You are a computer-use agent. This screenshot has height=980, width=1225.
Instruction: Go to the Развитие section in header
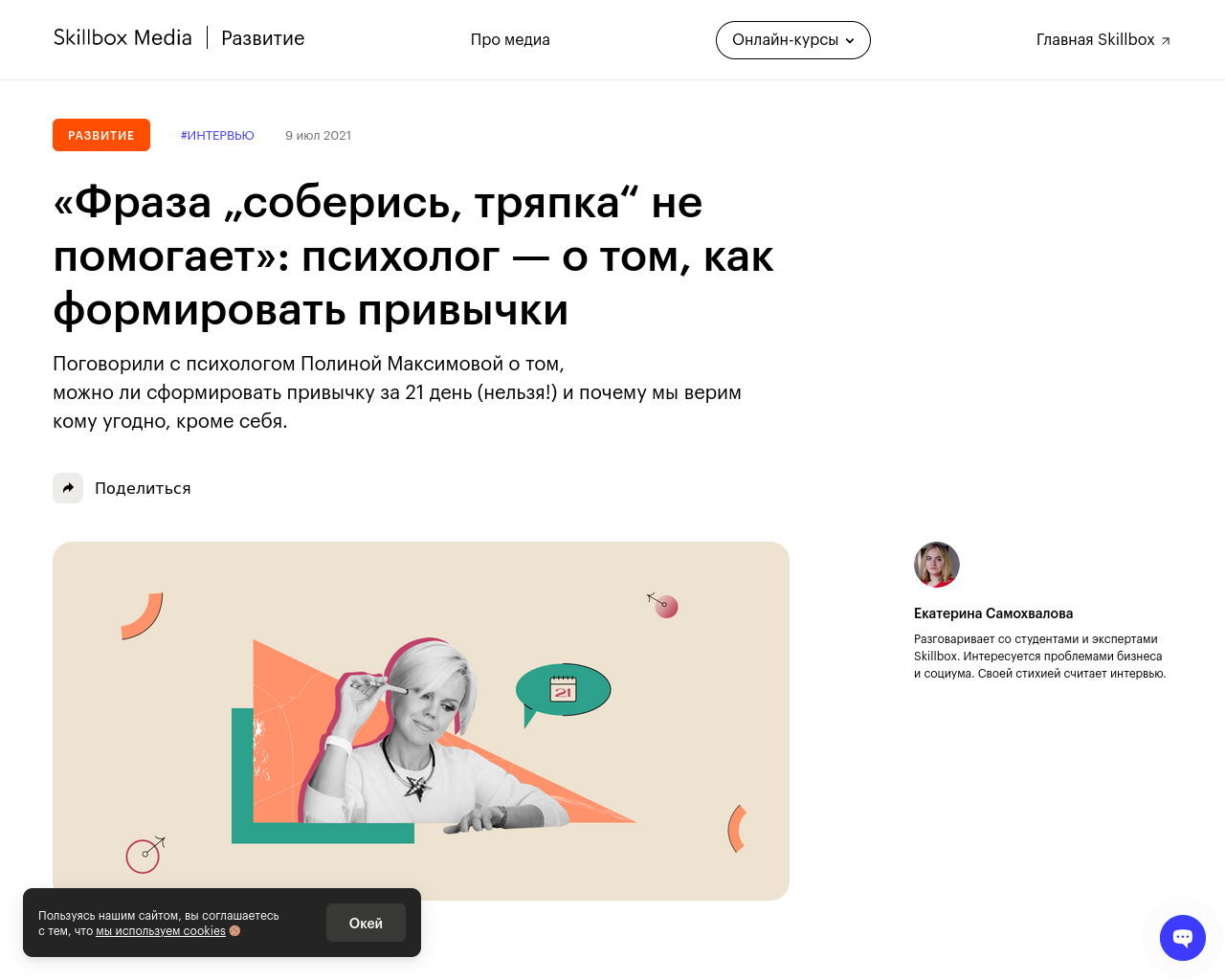coord(263,38)
